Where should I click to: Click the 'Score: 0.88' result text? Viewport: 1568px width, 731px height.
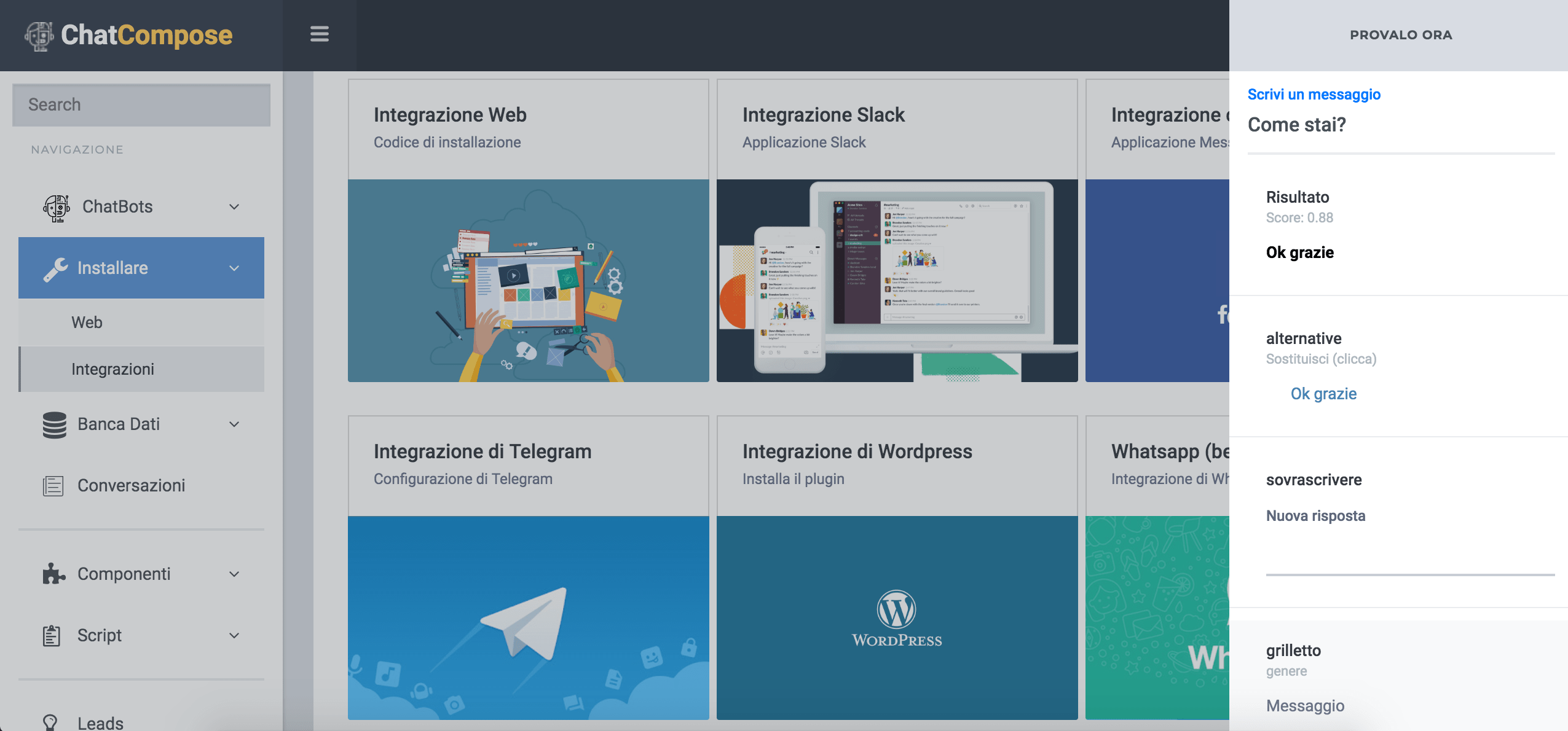1299,218
